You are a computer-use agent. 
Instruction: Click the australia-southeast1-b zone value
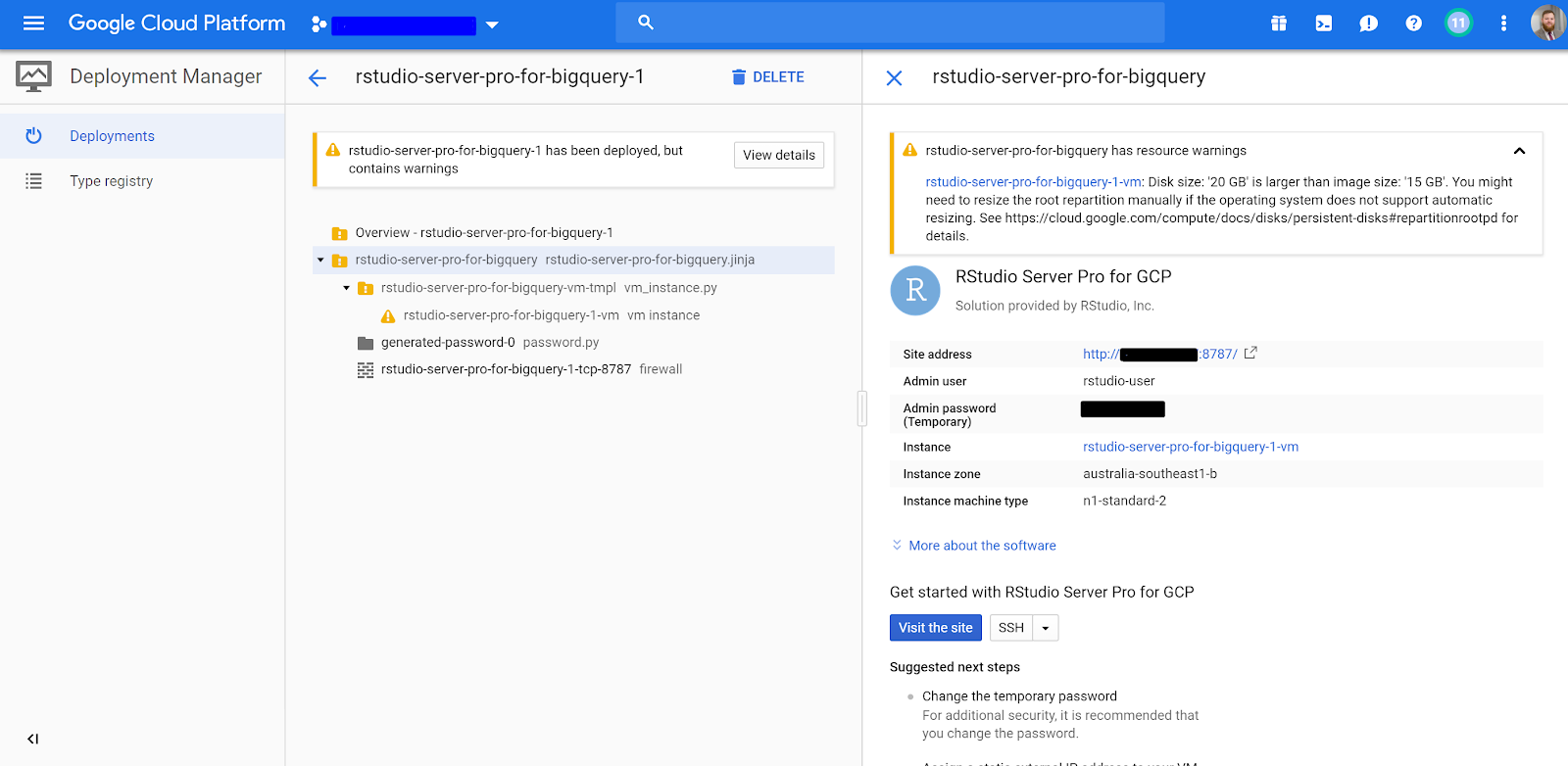click(x=1150, y=474)
